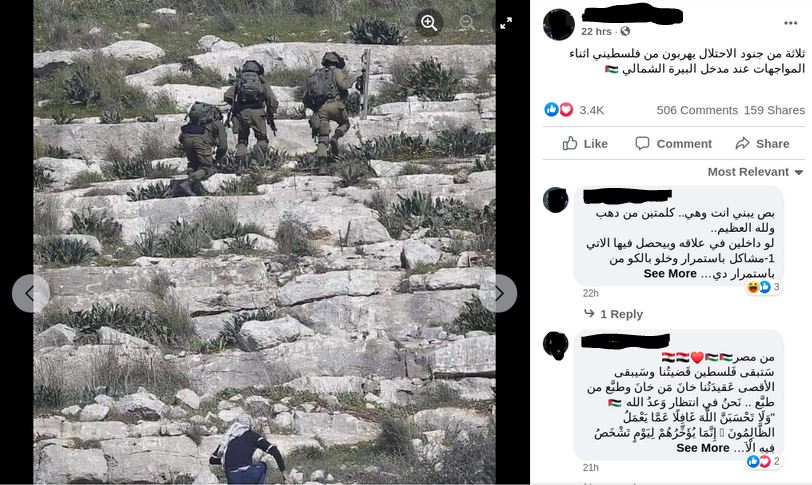This screenshot has width=812, height=485.
Task: Expand the second comment with See More
Action: pyautogui.click(x=703, y=448)
